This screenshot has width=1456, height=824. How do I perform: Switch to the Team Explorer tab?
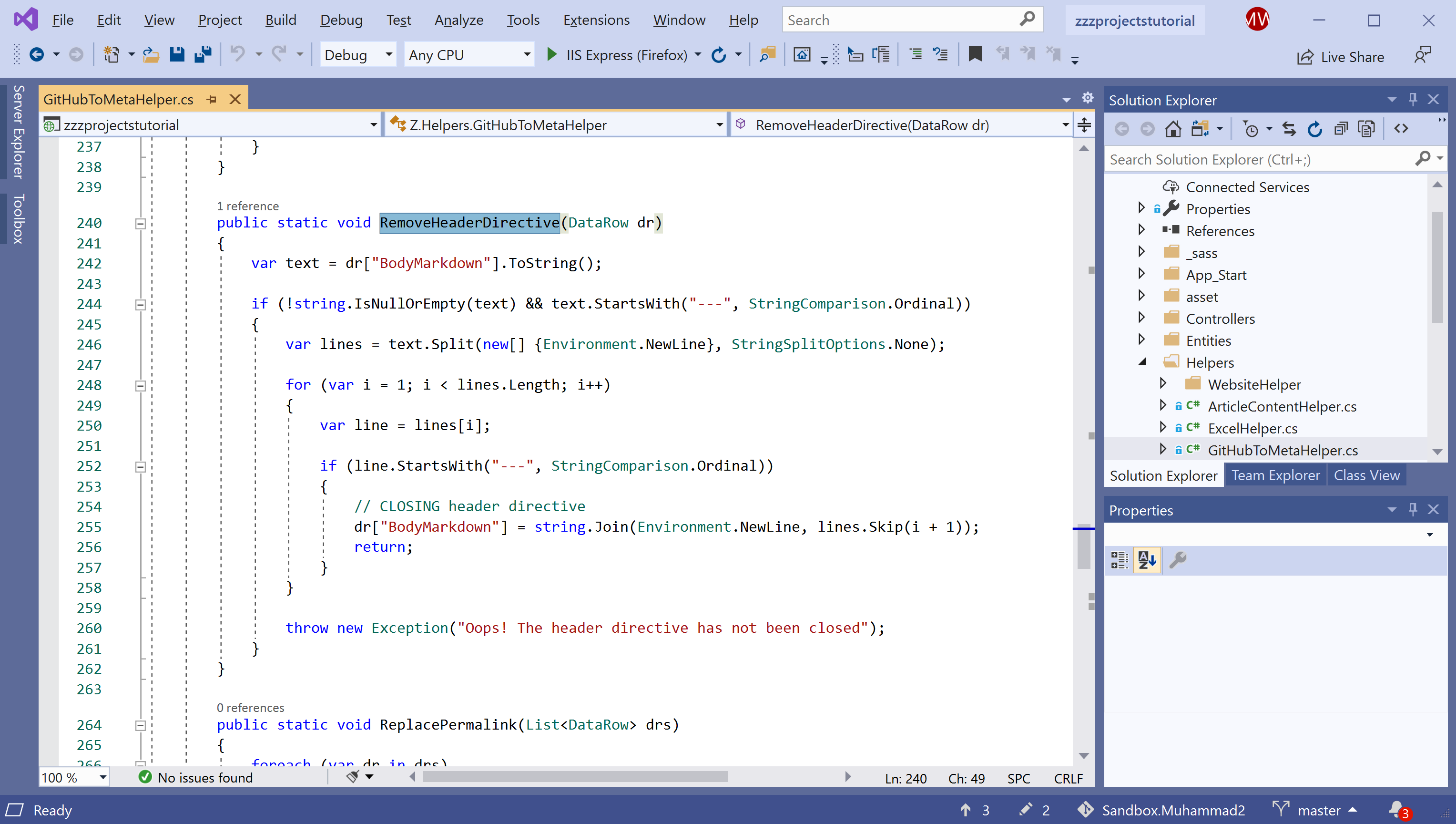tap(1275, 475)
